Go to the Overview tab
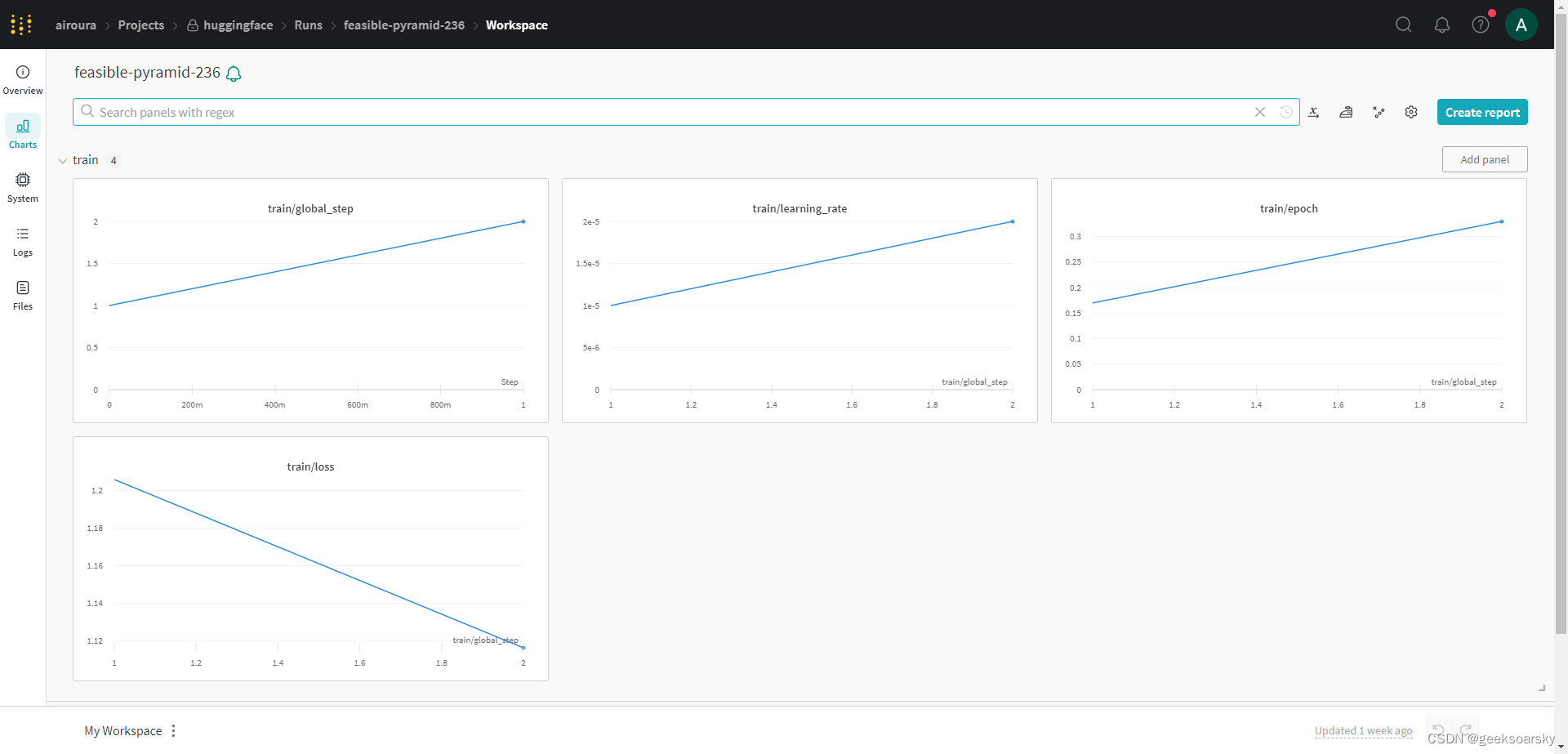The width and height of the screenshot is (1568, 754). pyautogui.click(x=23, y=80)
